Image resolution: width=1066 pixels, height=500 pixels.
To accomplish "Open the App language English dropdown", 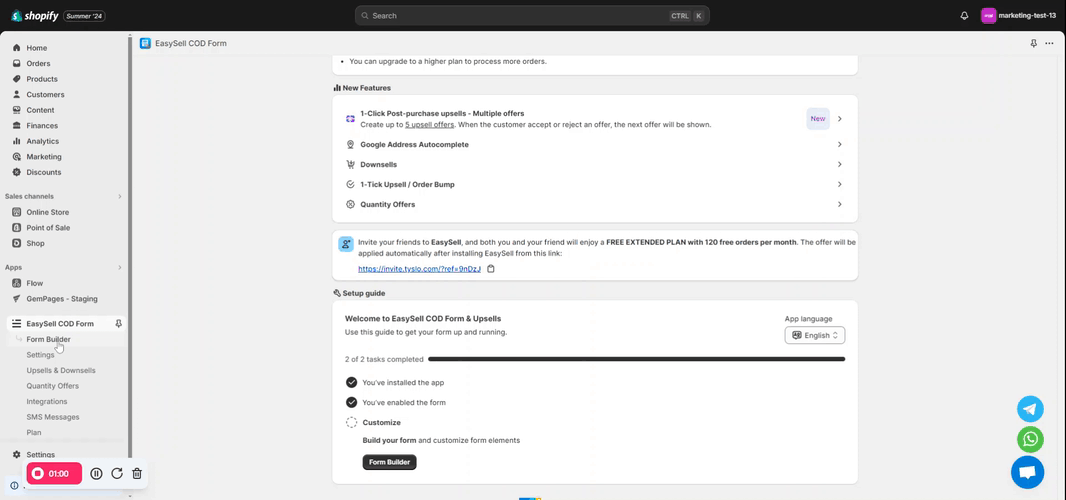I will (815, 335).
